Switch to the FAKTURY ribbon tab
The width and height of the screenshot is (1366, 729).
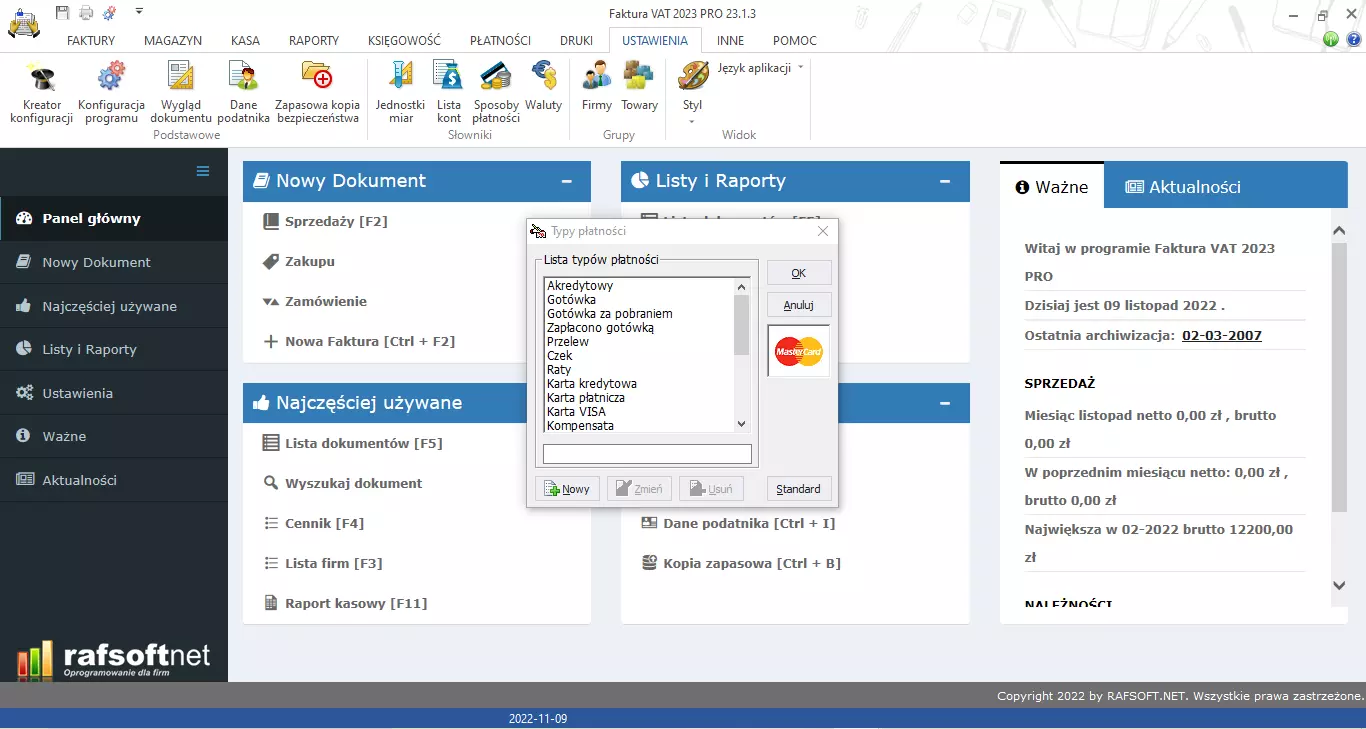pos(90,40)
